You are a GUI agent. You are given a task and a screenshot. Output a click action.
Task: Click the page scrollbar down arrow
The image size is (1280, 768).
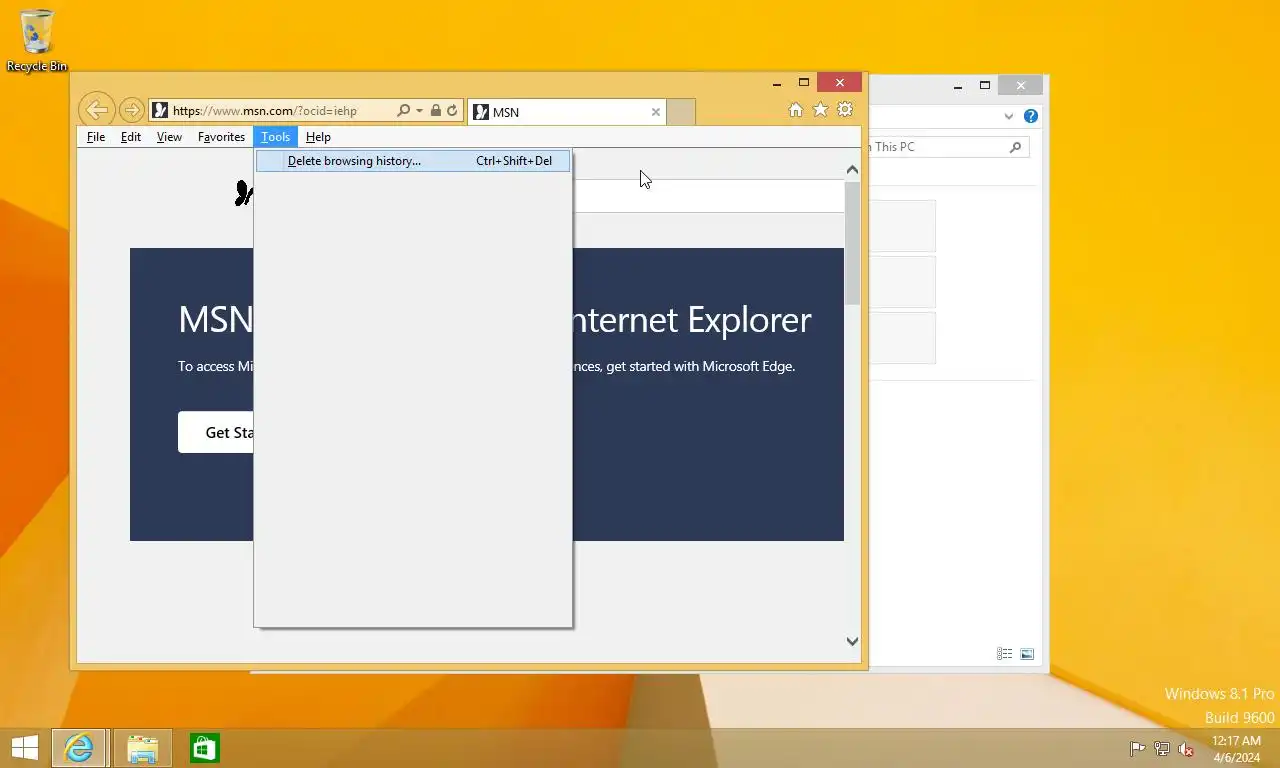click(852, 641)
